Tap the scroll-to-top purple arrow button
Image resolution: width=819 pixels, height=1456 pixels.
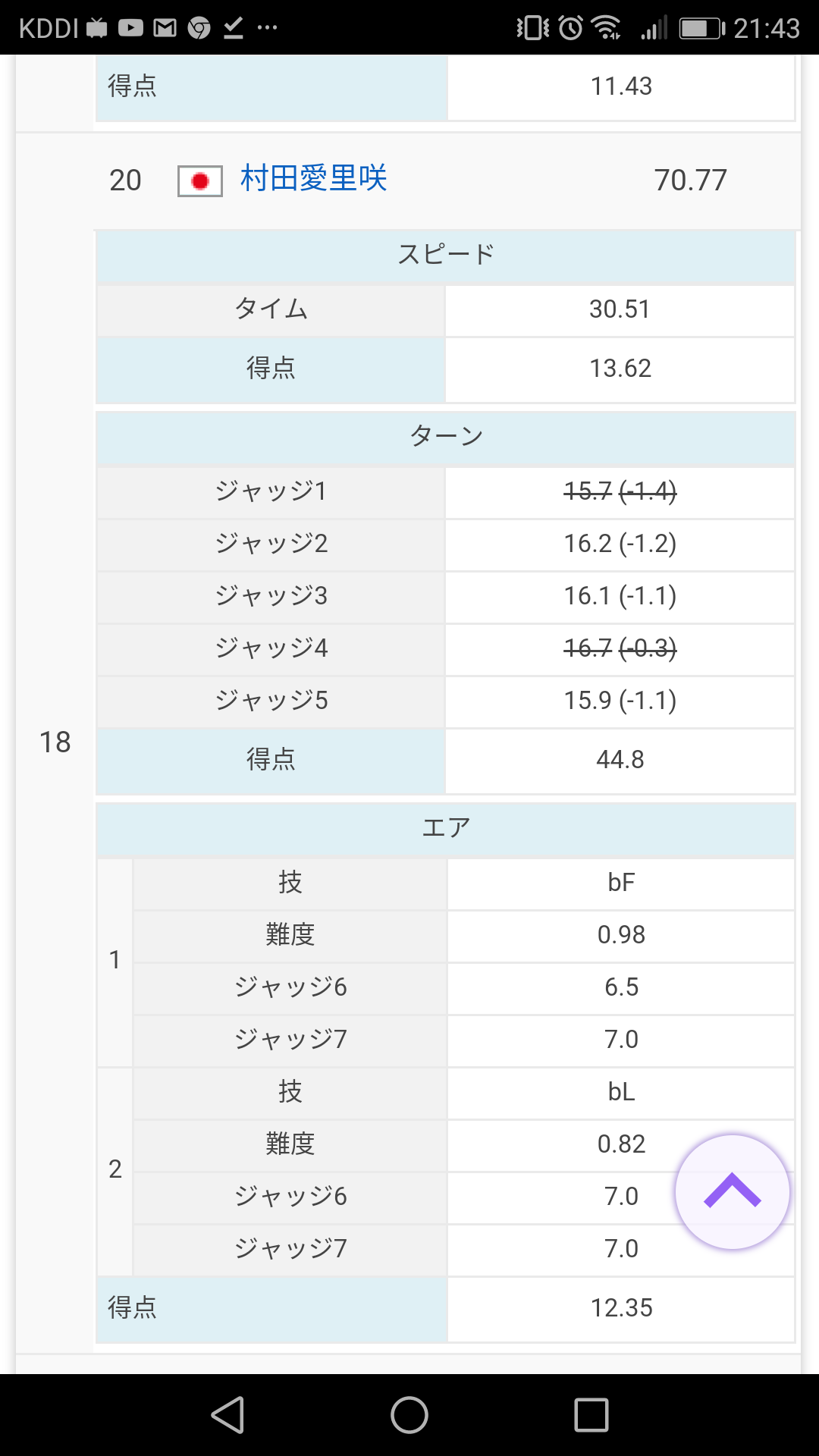(732, 1192)
